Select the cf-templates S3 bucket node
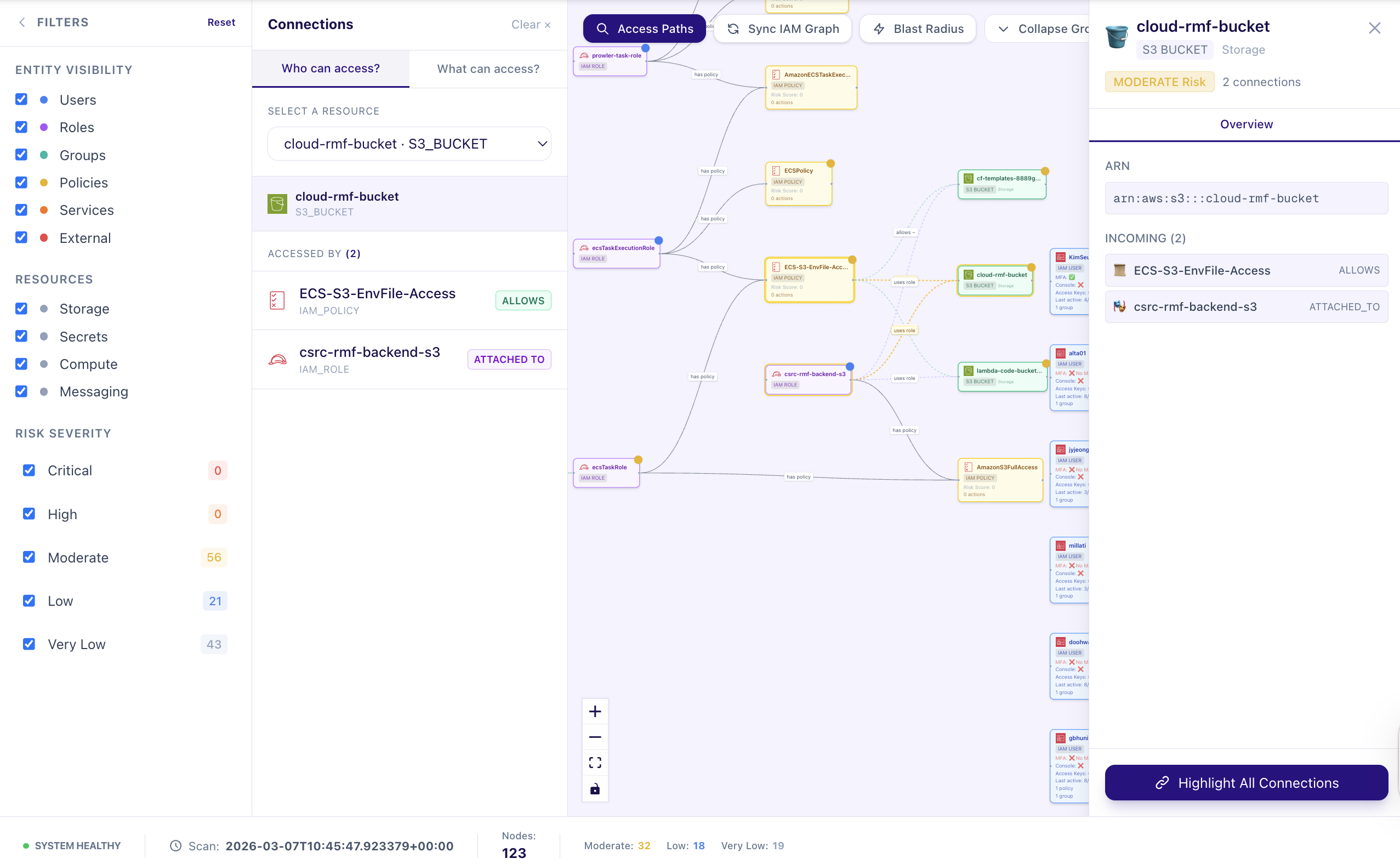 [x=1001, y=184]
